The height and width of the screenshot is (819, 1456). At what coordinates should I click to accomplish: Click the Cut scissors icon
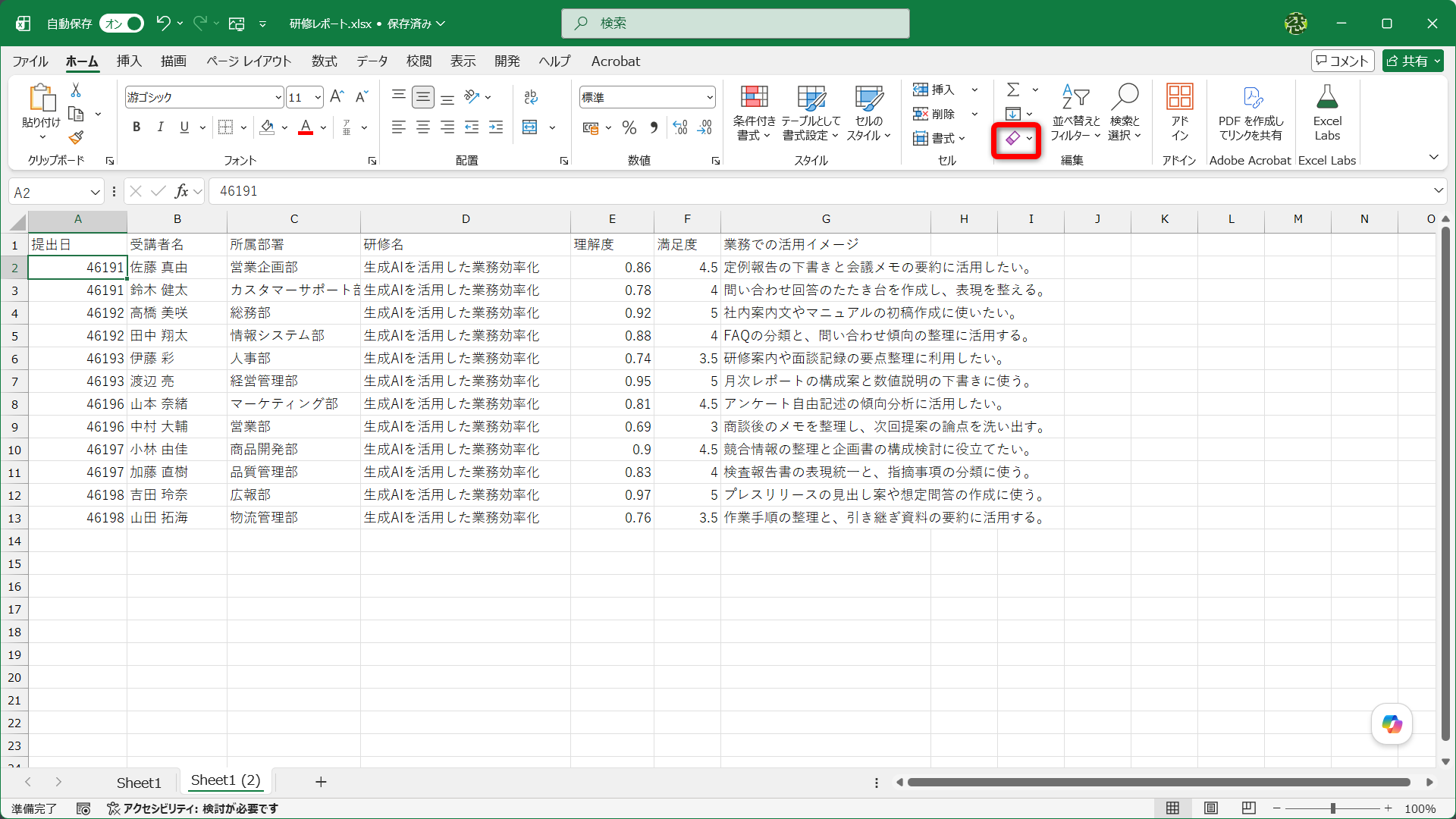pyautogui.click(x=76, y=90)
